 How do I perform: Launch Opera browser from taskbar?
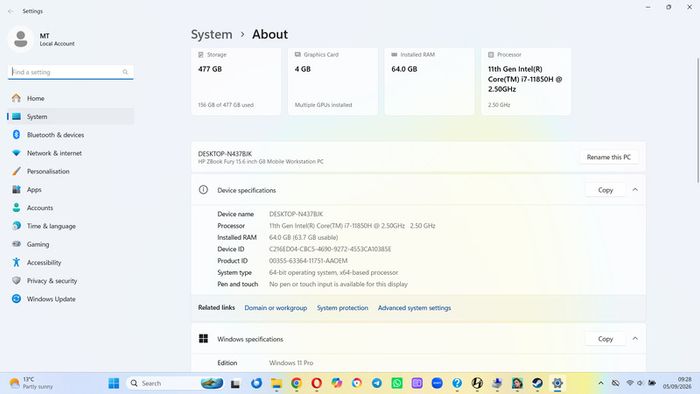click(317, 383)
